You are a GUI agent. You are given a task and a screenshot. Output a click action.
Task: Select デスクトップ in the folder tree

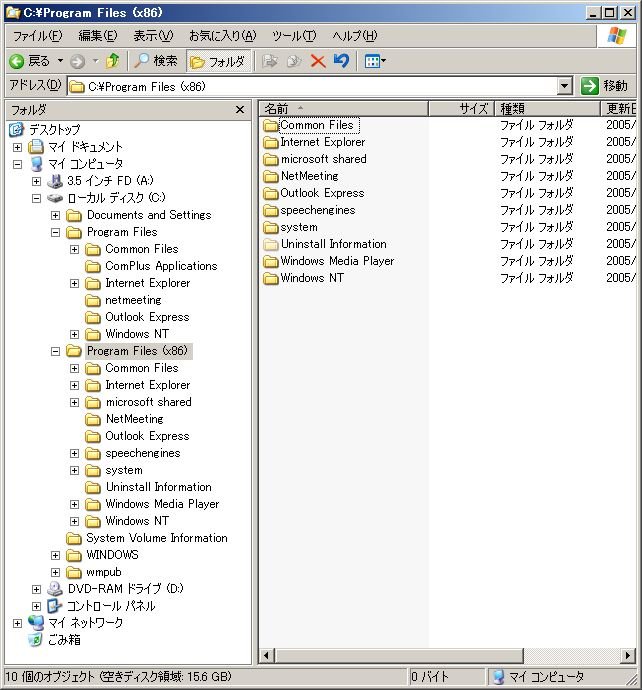(x=55, y=129)
